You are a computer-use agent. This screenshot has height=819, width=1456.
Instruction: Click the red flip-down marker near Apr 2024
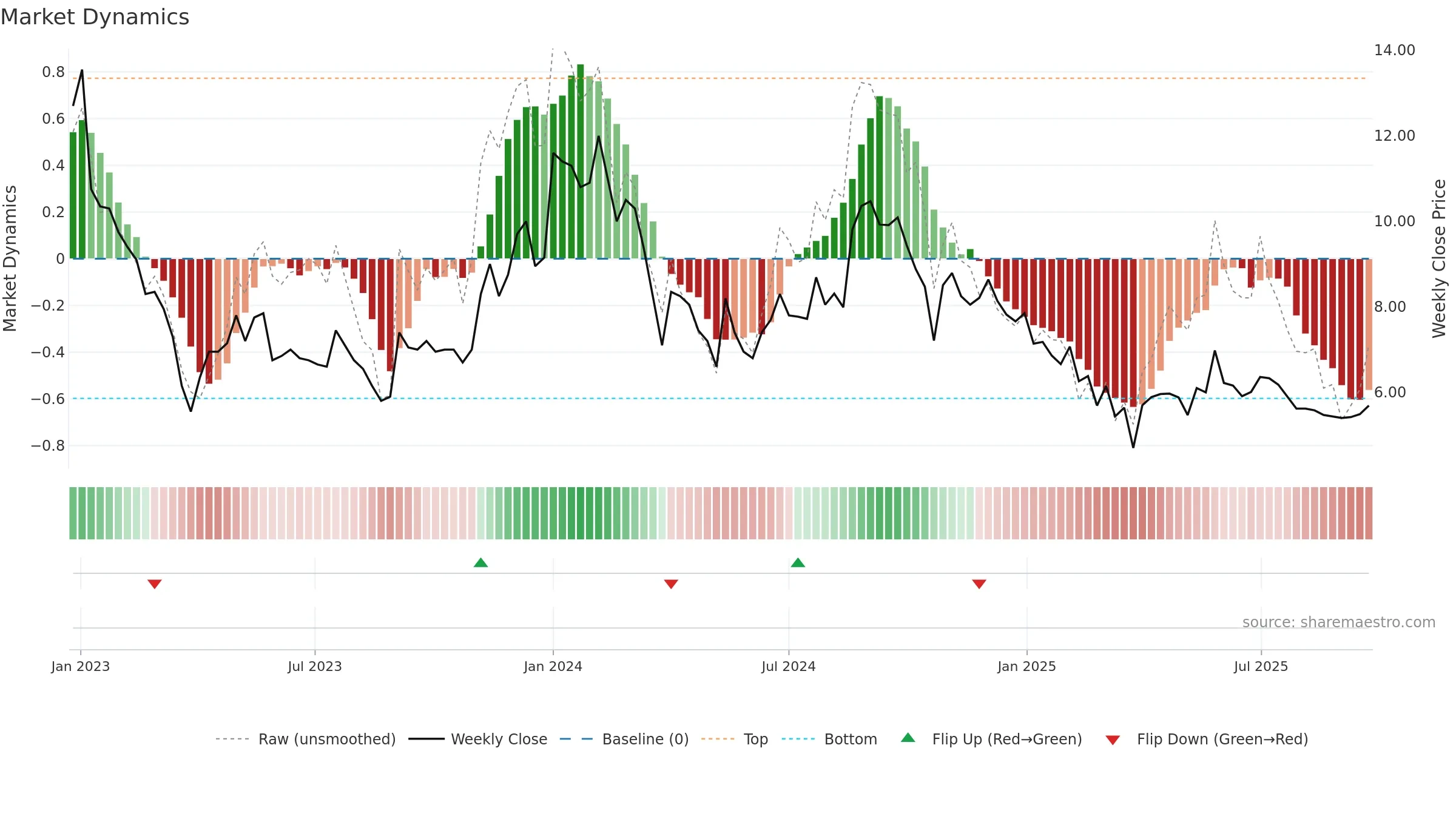pyautogui.click(x=671, y=584)
